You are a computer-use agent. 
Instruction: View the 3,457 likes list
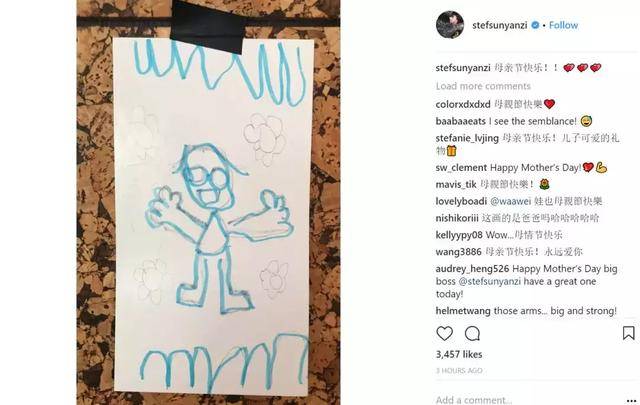(459, 354)
